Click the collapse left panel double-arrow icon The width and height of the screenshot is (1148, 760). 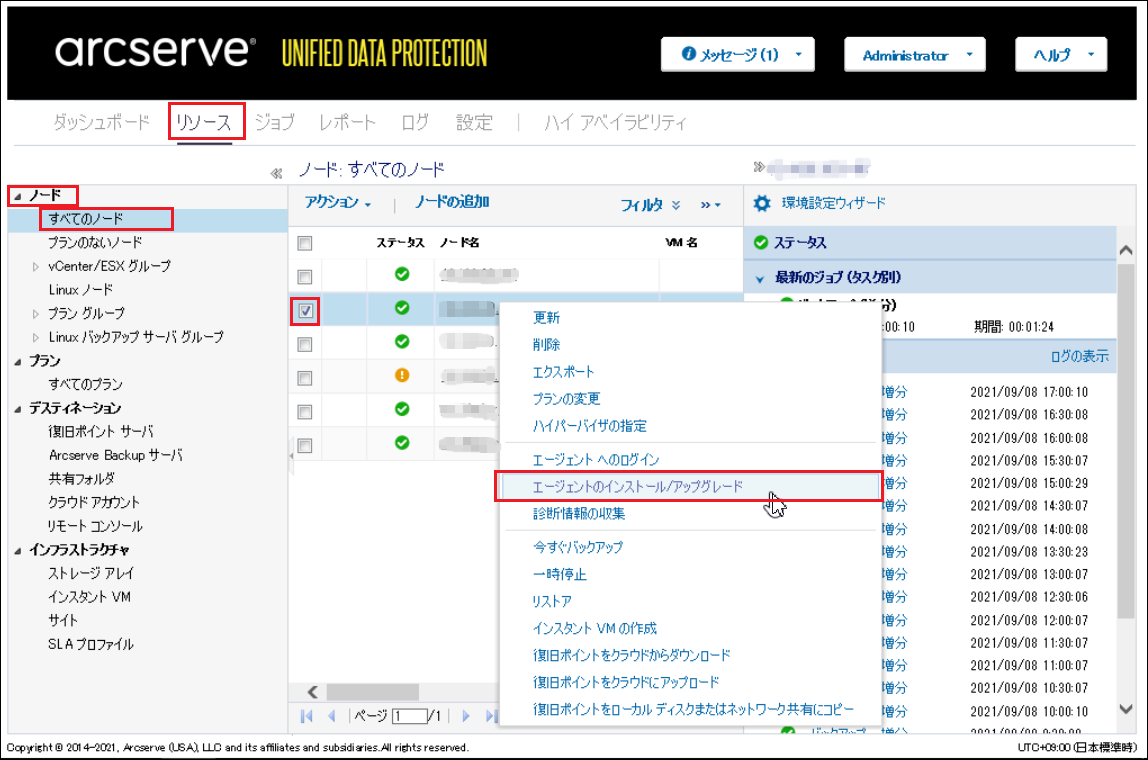pyautogui.click(x=276, y=174)
